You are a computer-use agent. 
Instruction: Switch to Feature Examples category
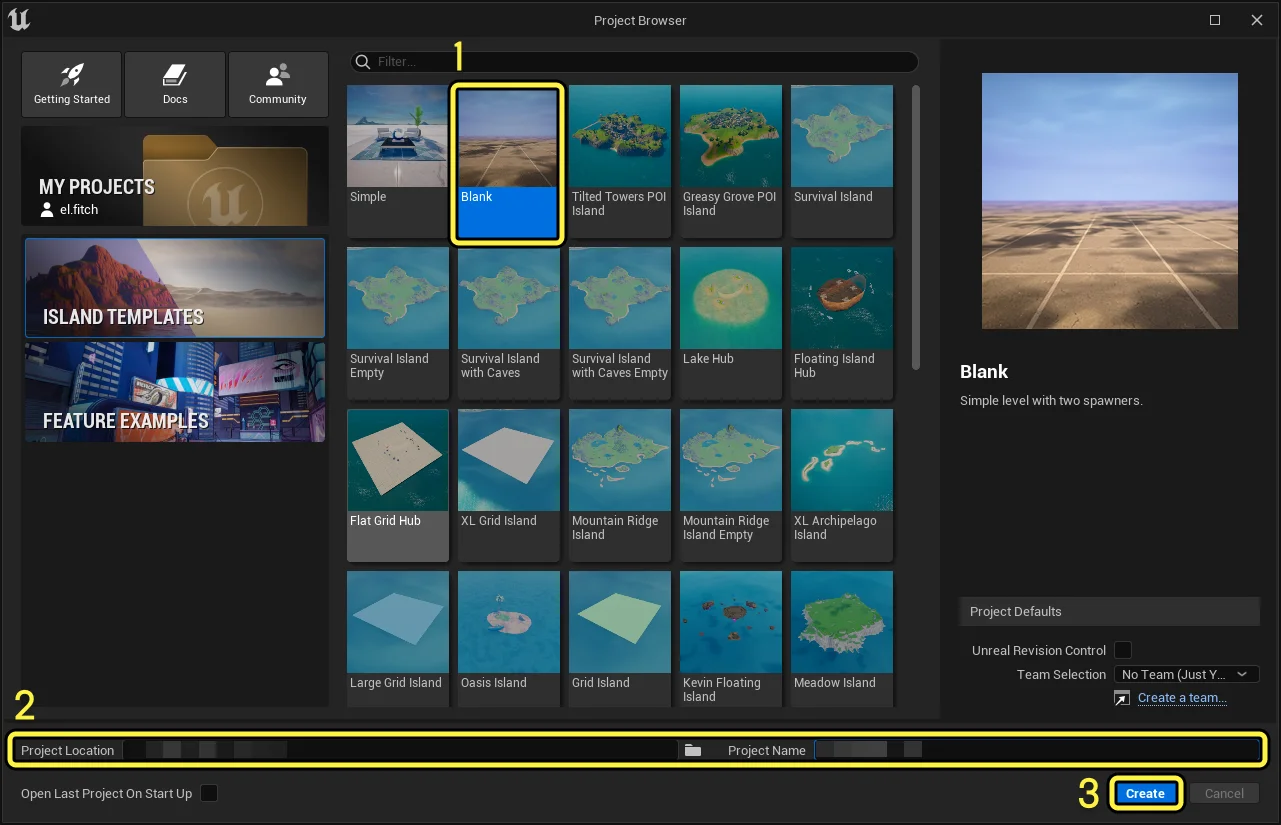tap(175, 392)
